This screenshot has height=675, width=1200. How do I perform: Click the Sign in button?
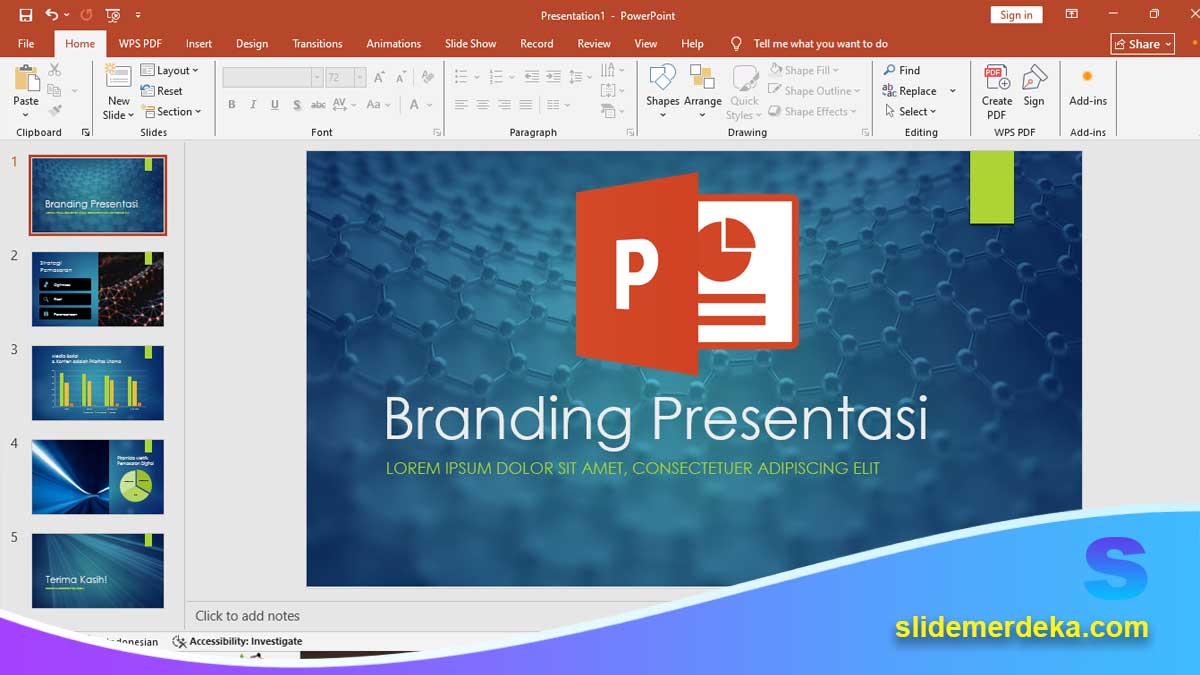tap(1016, 15)
